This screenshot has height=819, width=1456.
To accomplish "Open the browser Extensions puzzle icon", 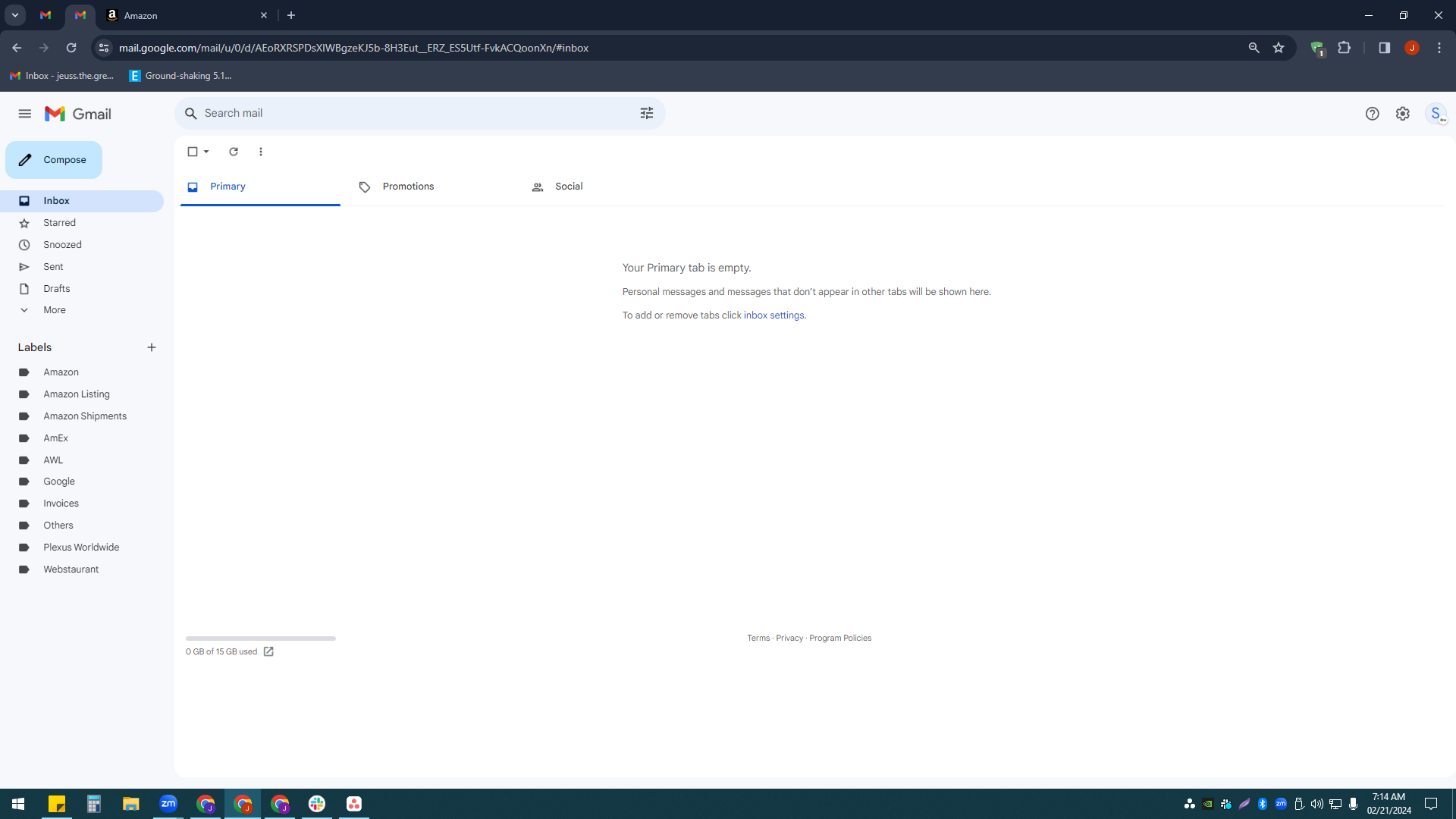I will [x=1345, y=48].
